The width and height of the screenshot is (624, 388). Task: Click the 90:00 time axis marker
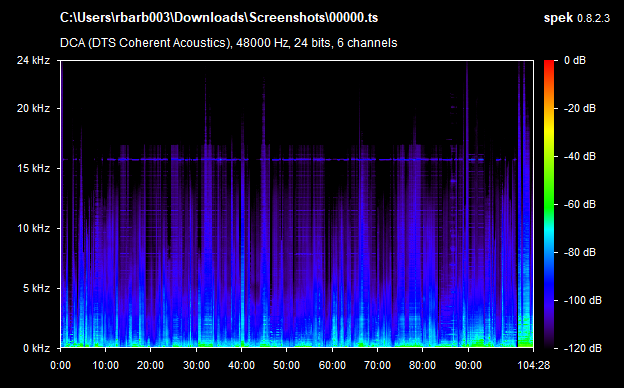[x=468, y=365]
